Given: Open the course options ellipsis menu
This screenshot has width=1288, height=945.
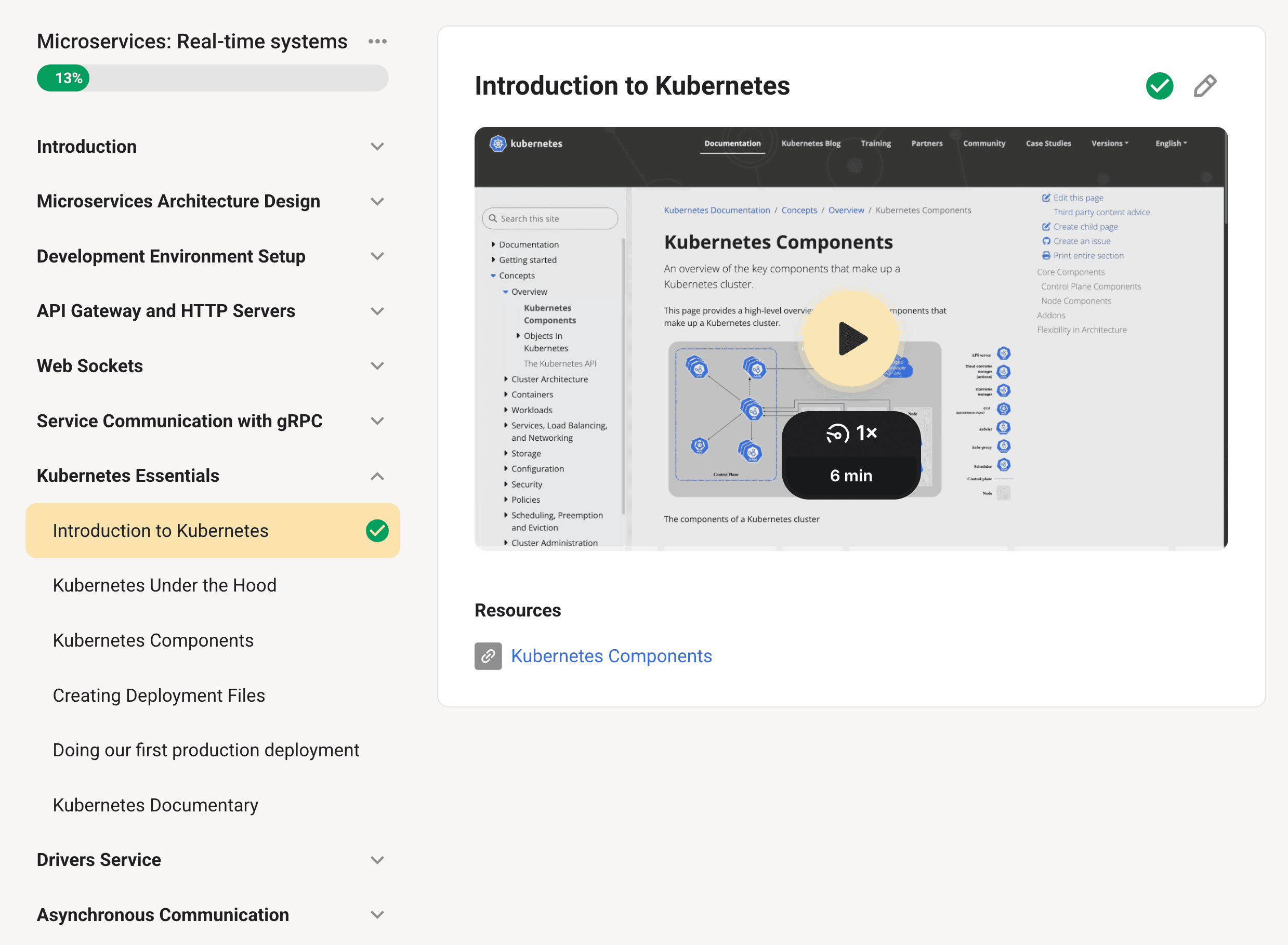Looking at the screenshot, I should pyautogui.click(x=377, y=42).
